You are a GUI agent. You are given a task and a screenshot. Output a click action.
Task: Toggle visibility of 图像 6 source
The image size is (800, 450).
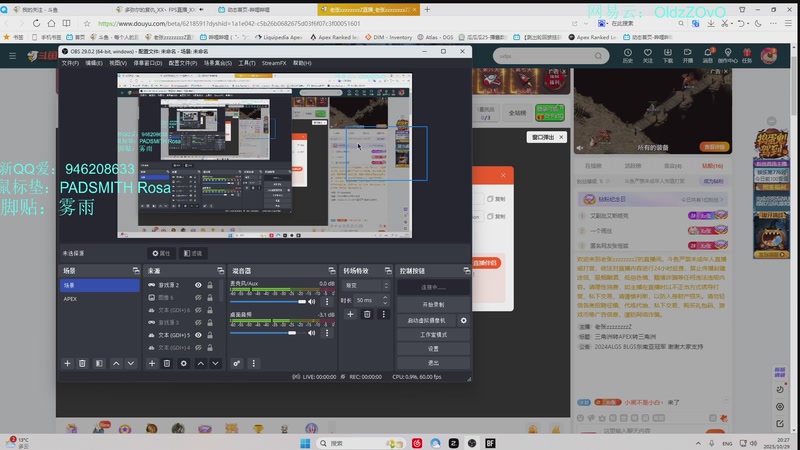198,297
